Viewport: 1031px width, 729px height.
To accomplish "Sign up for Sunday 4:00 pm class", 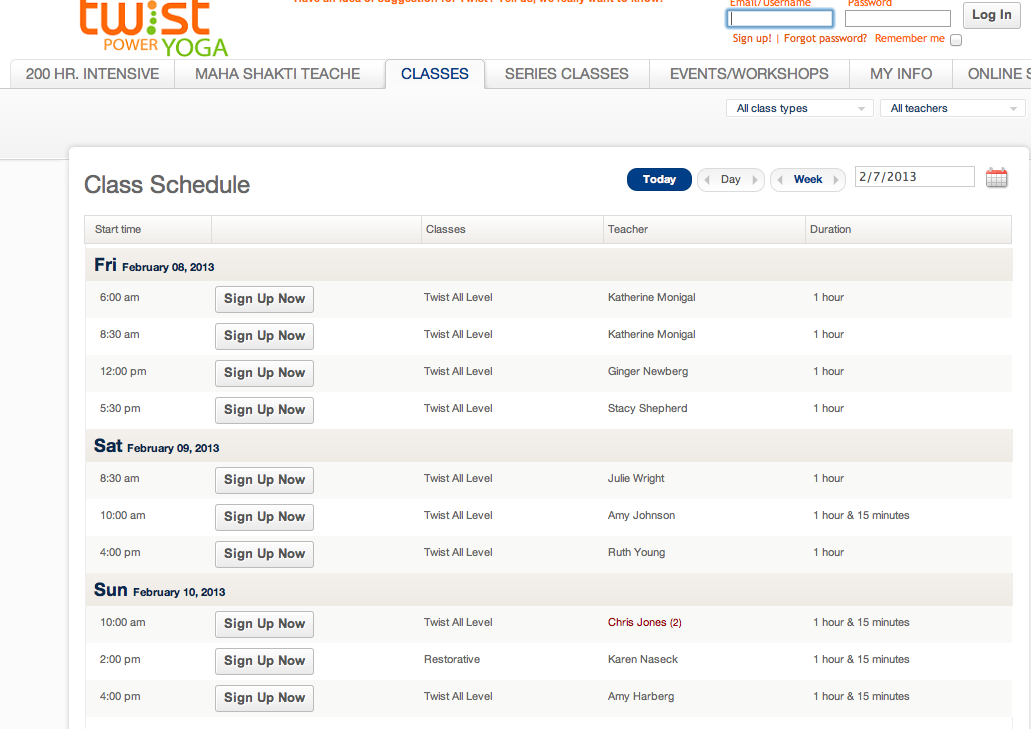I will pos(264,697).
